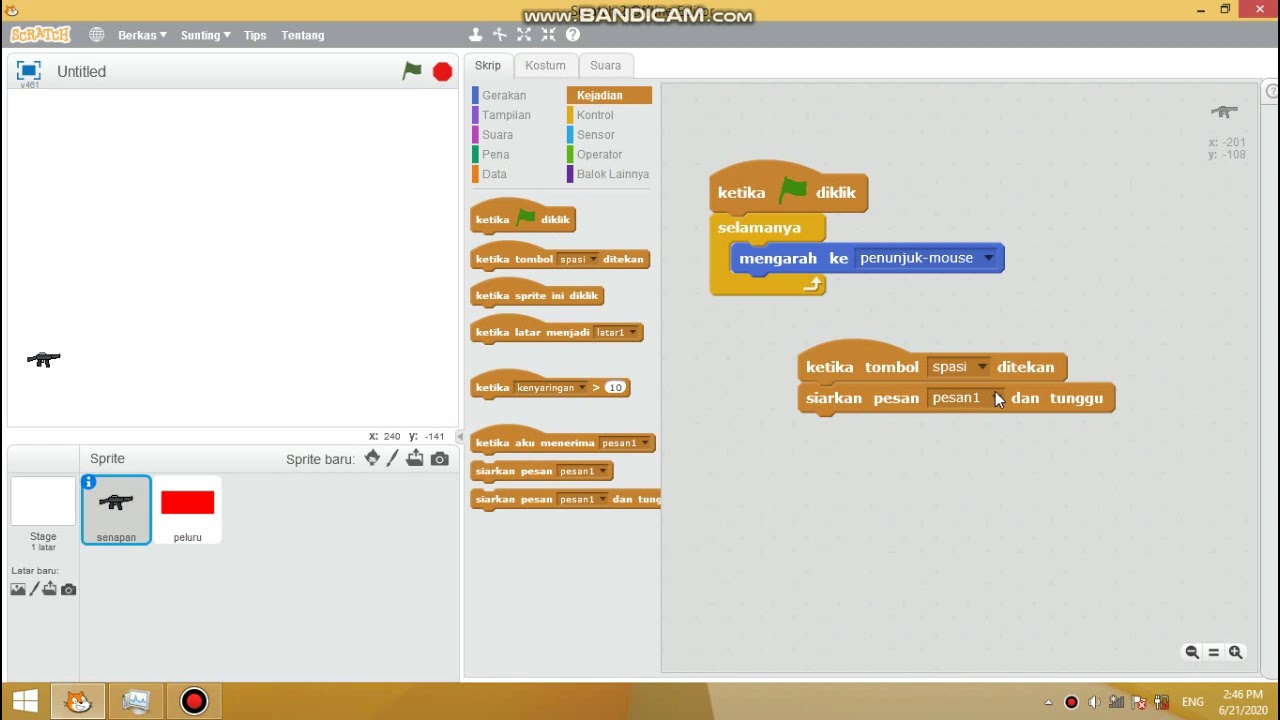The image size is (1280, 720).
Task: Click the block help question-mark icon
Action: [573, 35]
